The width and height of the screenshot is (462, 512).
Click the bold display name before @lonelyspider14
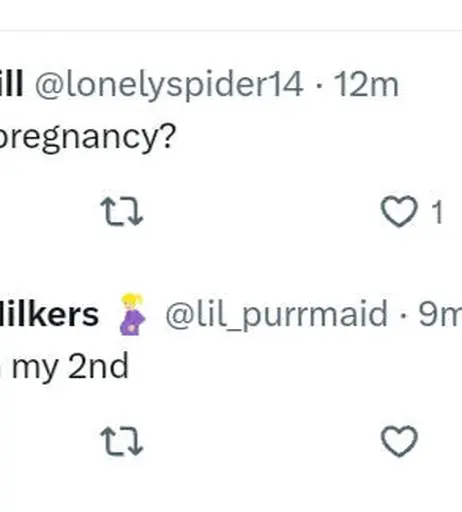click(x=11, y=84)
